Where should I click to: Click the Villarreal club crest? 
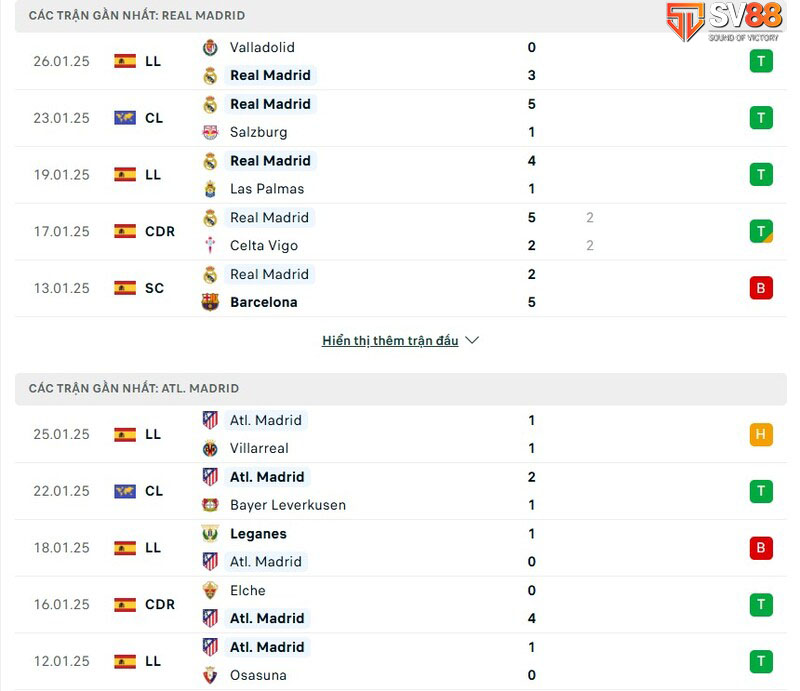[211, 448]
